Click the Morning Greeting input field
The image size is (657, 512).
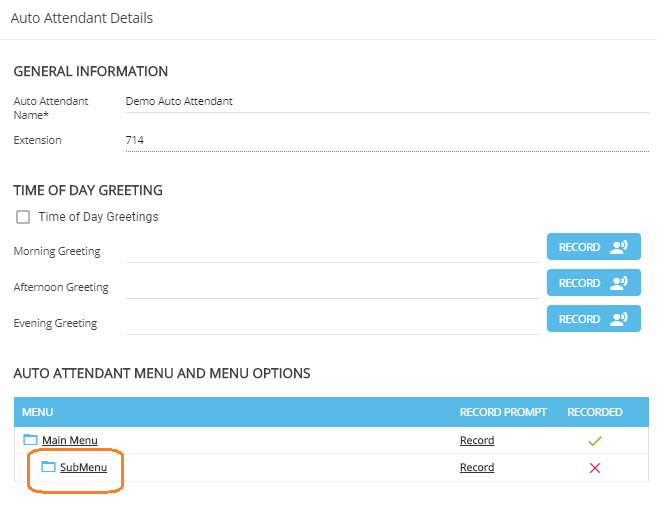(332, 252)
